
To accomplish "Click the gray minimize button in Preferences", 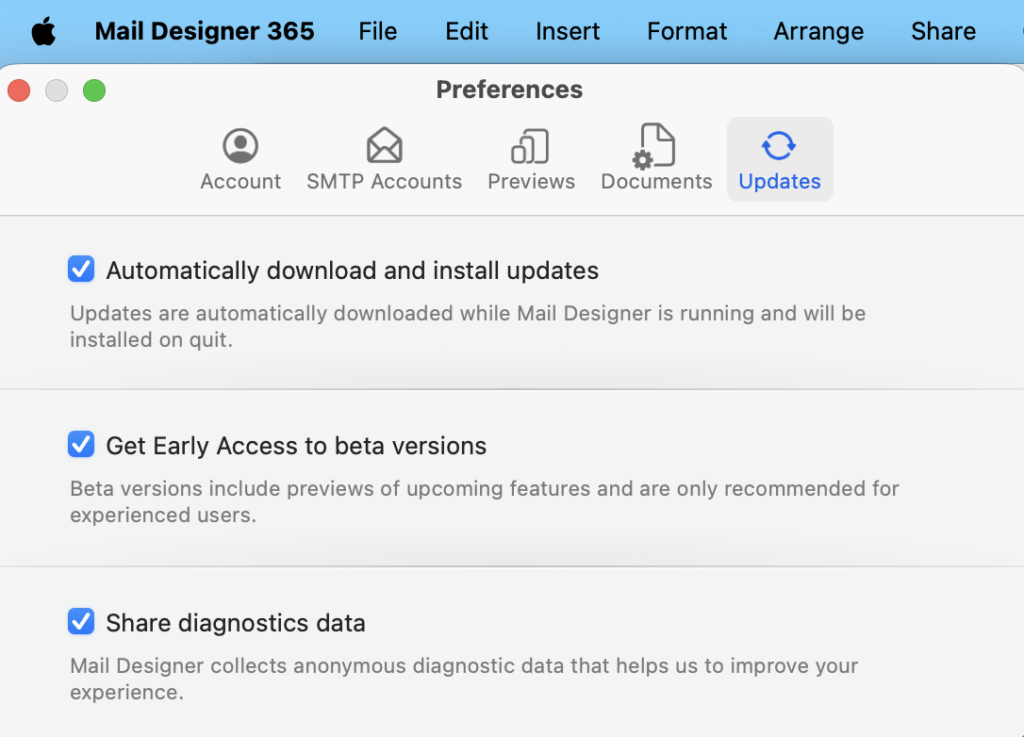I will (x=57, y=91).
